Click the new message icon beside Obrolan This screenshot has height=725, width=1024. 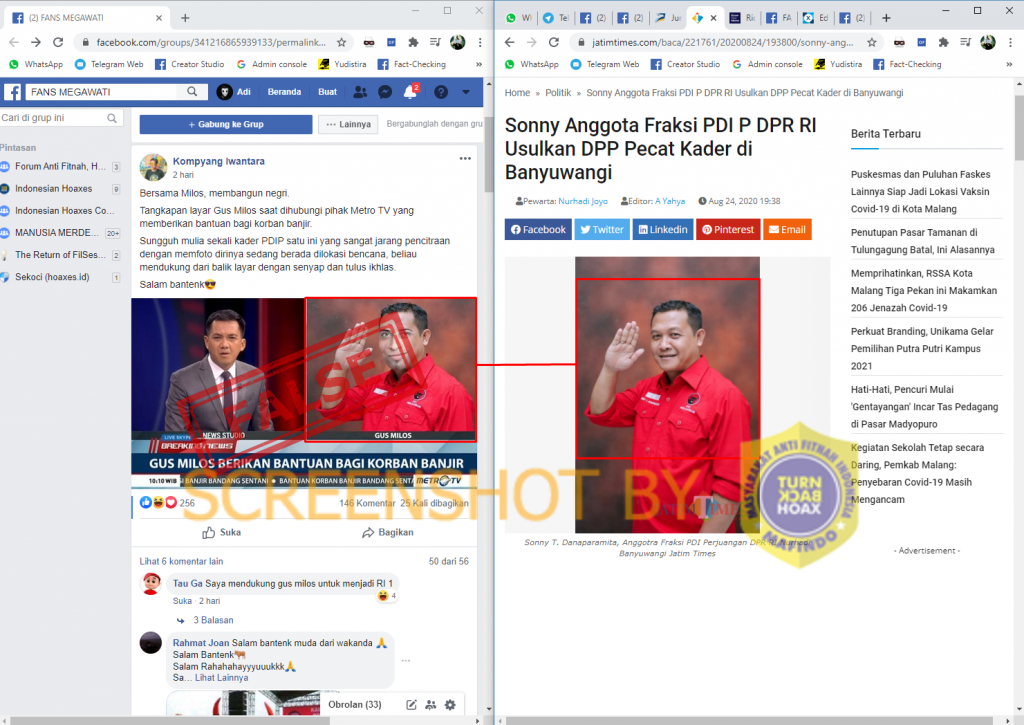(x=411, y=705)
